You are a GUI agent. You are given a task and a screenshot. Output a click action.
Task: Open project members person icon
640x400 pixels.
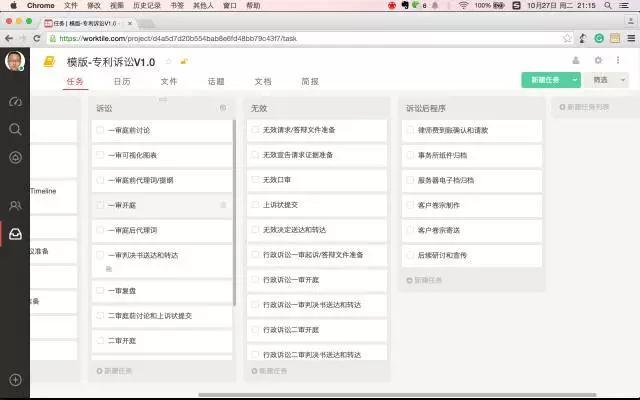(x=576, y=60)
